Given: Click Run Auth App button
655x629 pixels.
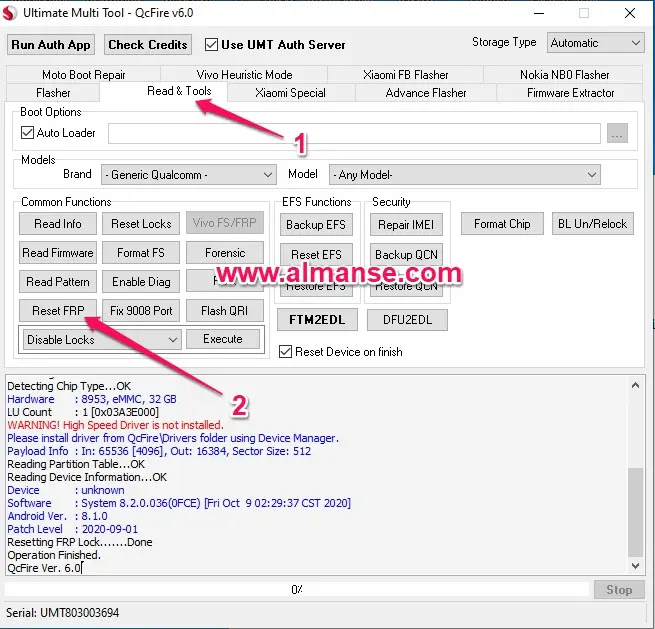Looking at the screenshot, I should (51, 45).
